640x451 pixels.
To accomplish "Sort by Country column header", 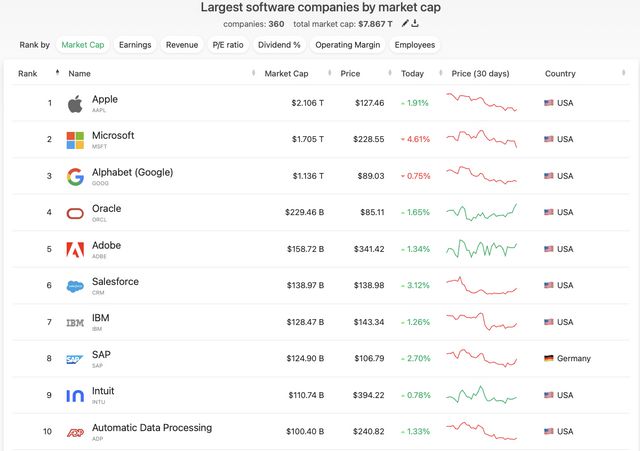I will pyautogui.click(x=560, y=73).
